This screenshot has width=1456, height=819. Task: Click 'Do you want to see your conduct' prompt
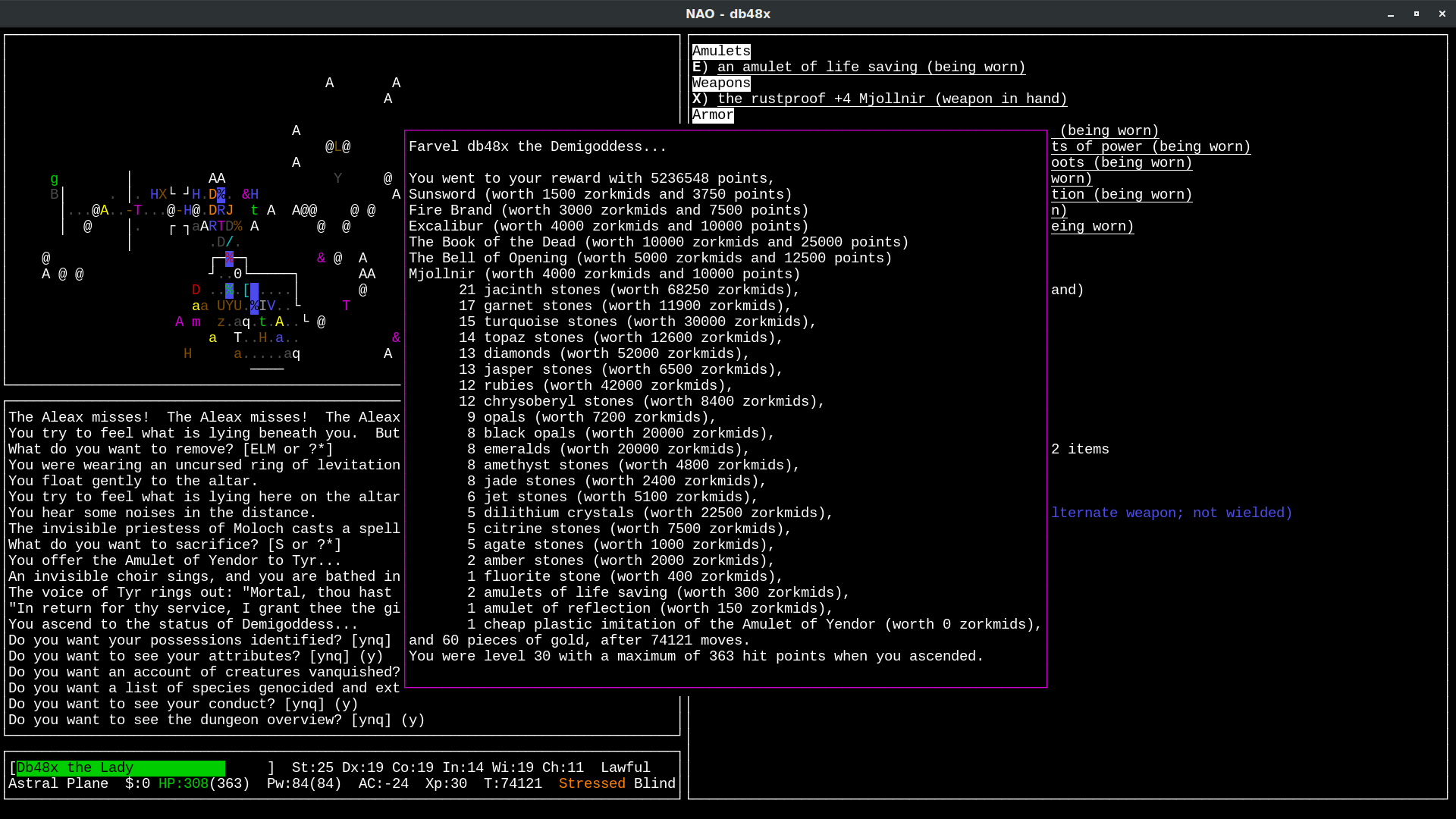183,704
